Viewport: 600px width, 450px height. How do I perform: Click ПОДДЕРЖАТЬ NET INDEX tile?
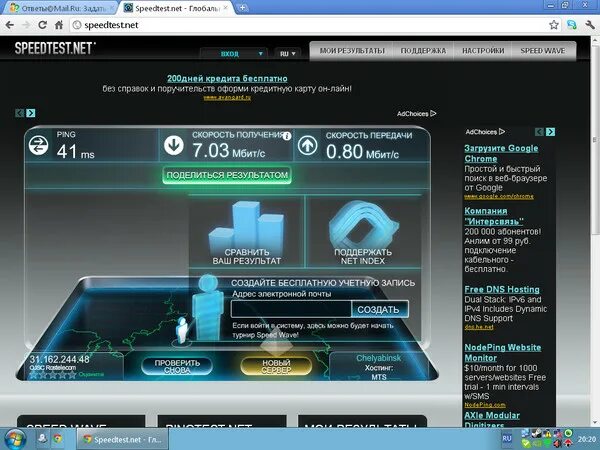click(x=363, y=232)
